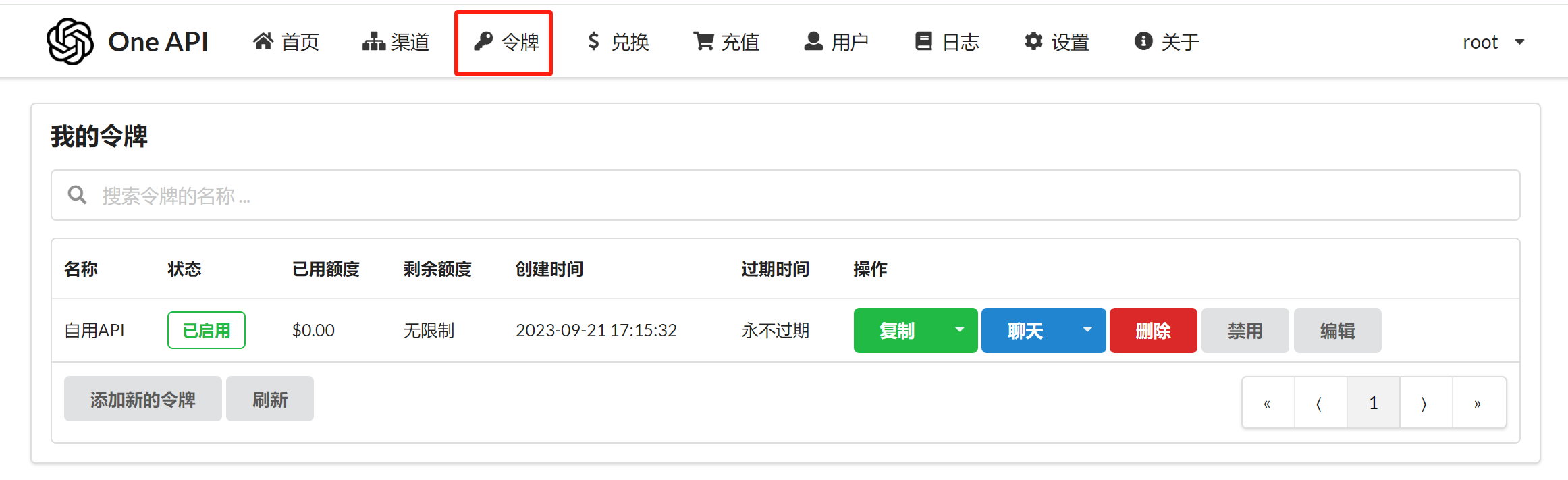Click the 状态 column header

(x=184, y=269)
